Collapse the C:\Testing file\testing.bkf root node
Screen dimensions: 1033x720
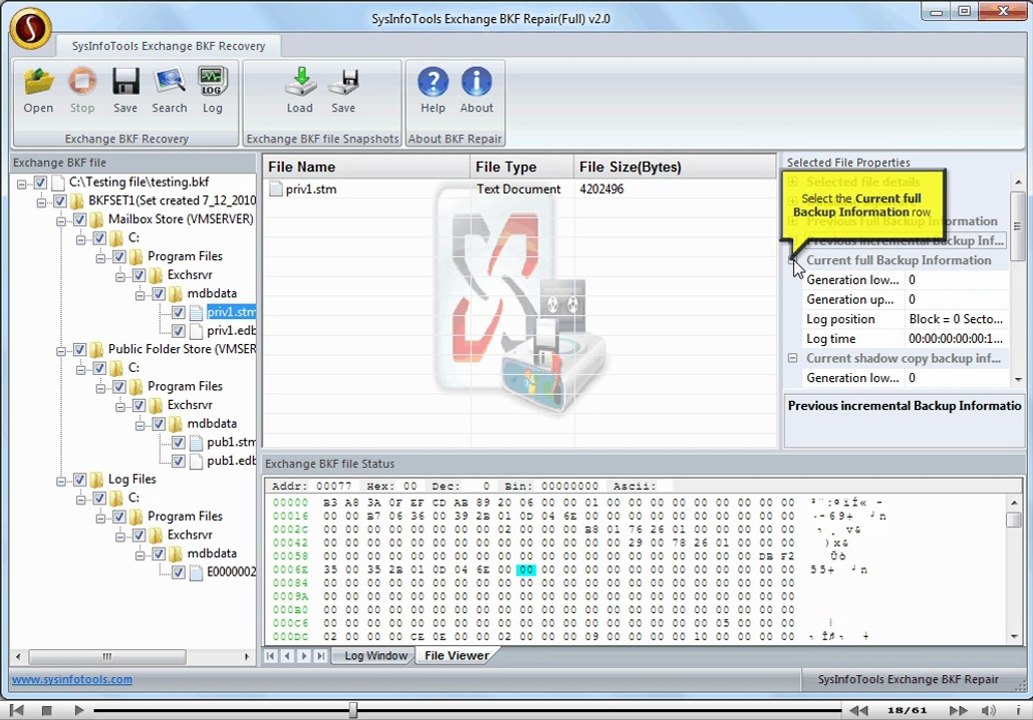(22, 184)
